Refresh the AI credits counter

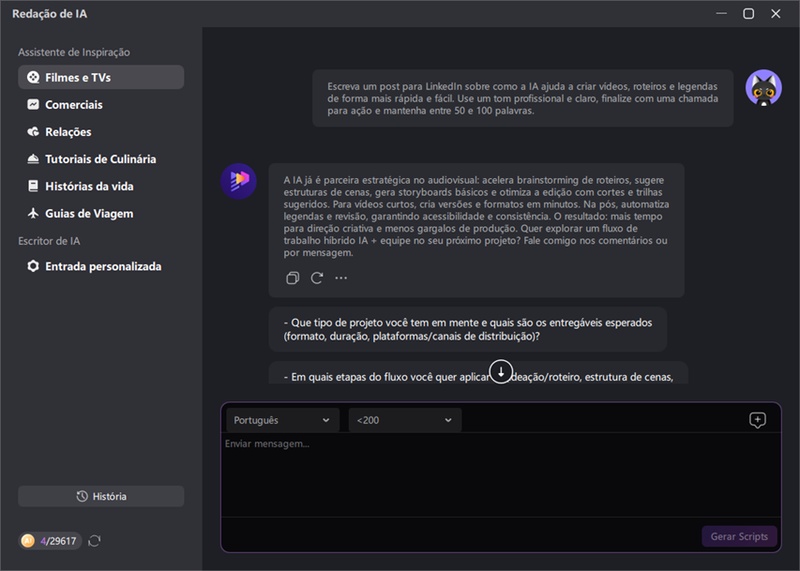coord(94,540)
